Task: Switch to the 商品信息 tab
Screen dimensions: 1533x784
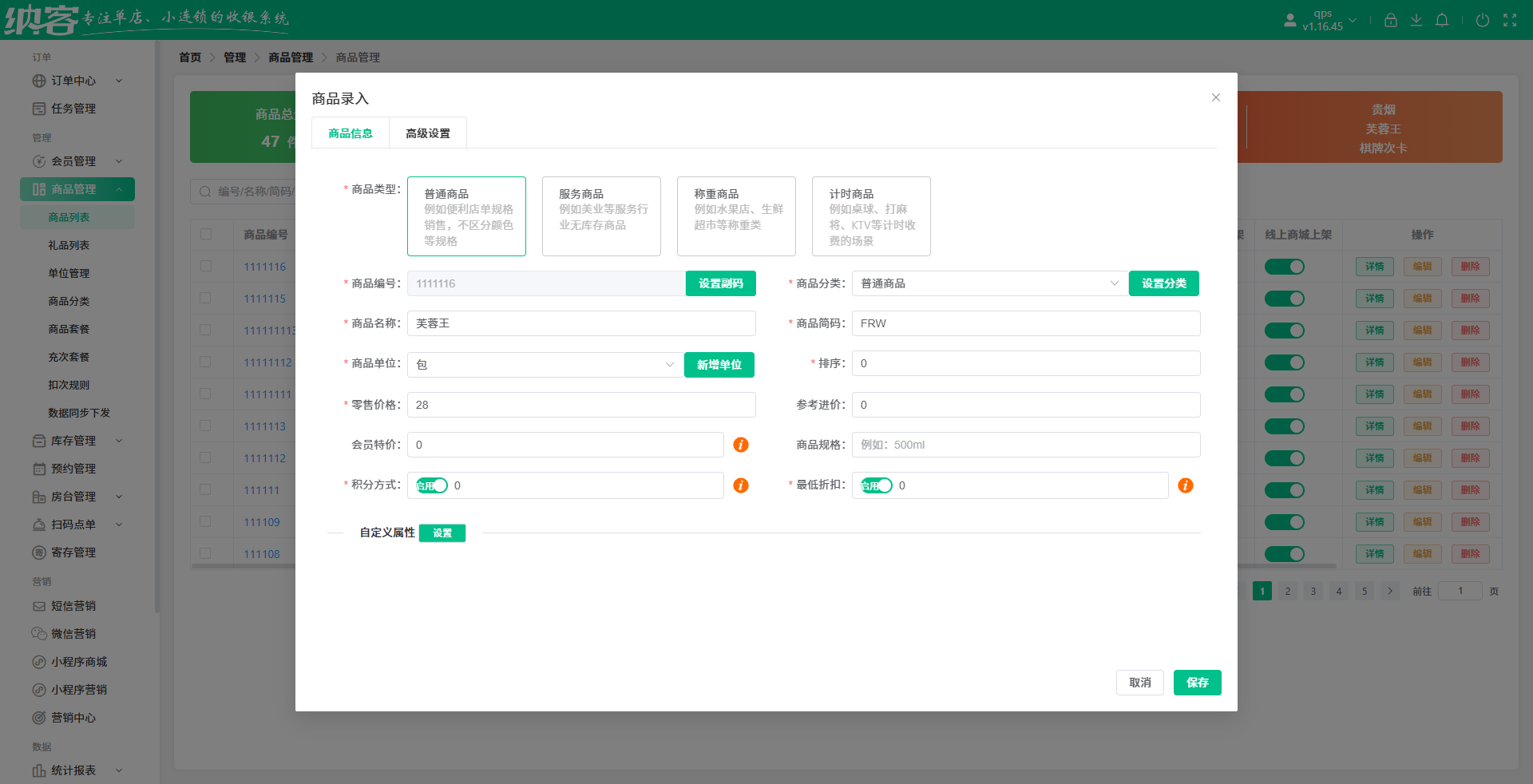Action: 351,133
